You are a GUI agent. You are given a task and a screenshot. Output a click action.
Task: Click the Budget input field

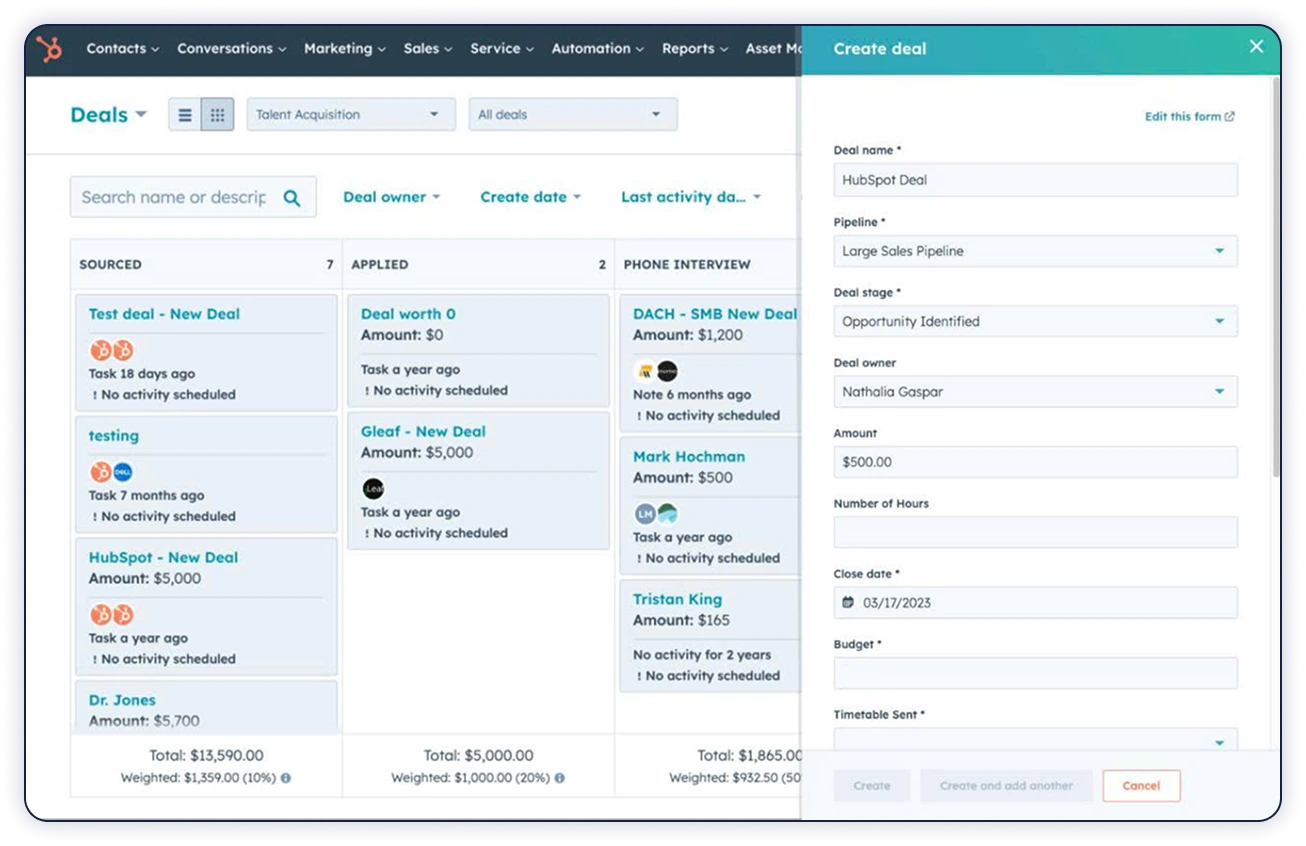pos(1035,673)
